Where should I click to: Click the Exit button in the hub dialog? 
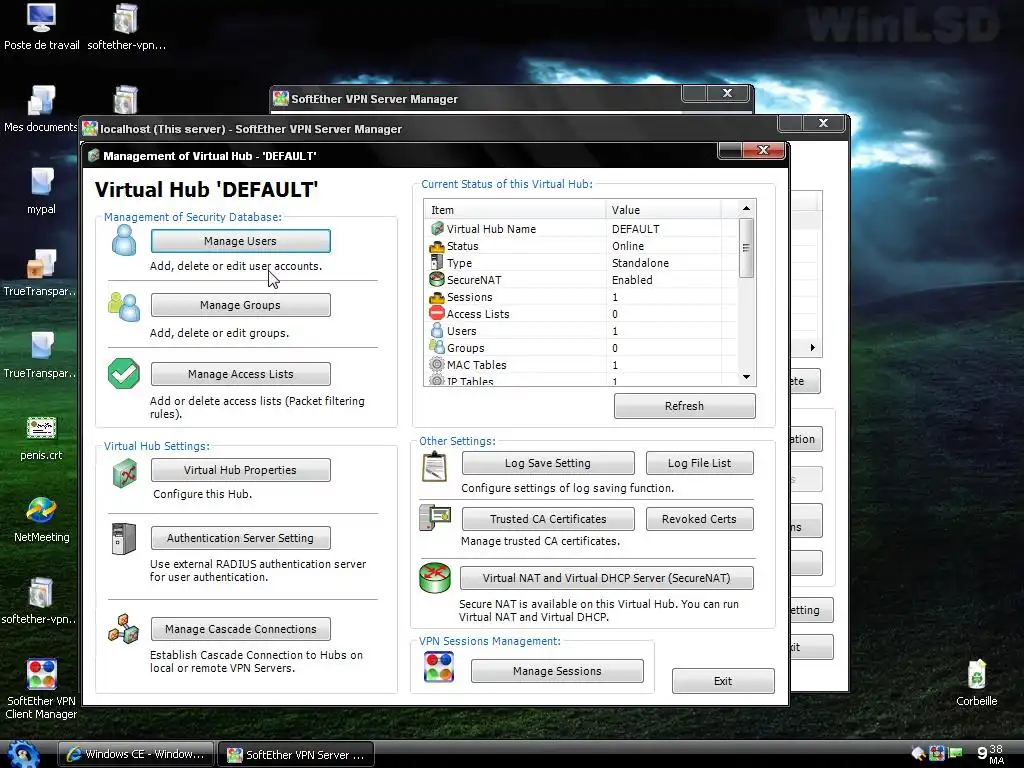[x=723, y=680]
